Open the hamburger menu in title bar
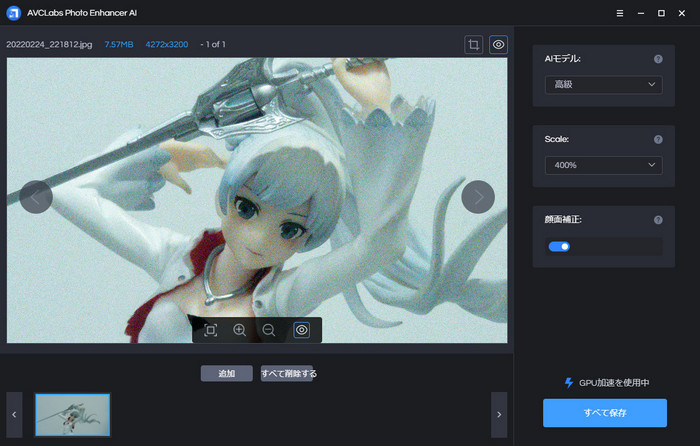 point(620,13)
